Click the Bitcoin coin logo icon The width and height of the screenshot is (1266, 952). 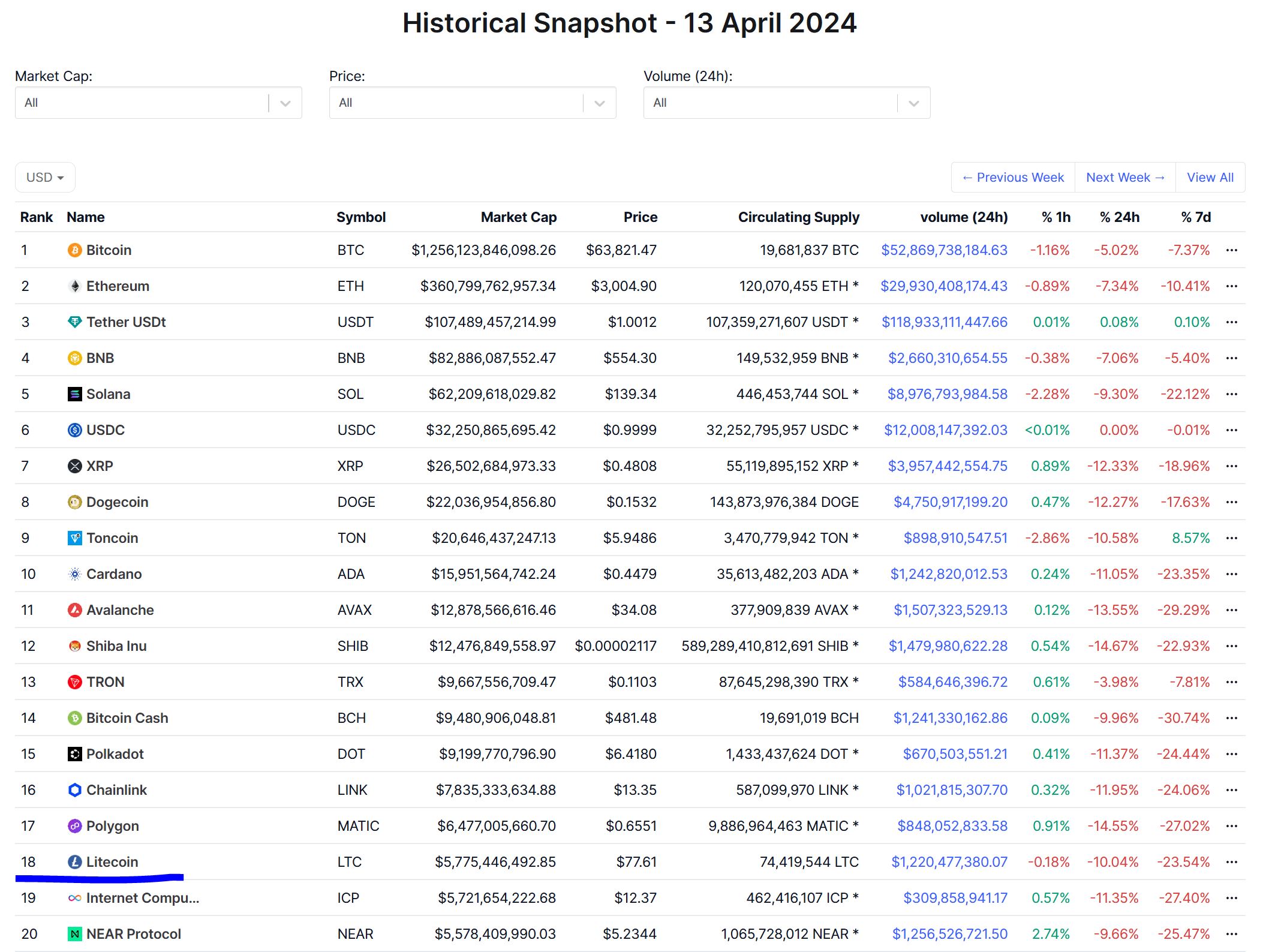pos(74,250)
